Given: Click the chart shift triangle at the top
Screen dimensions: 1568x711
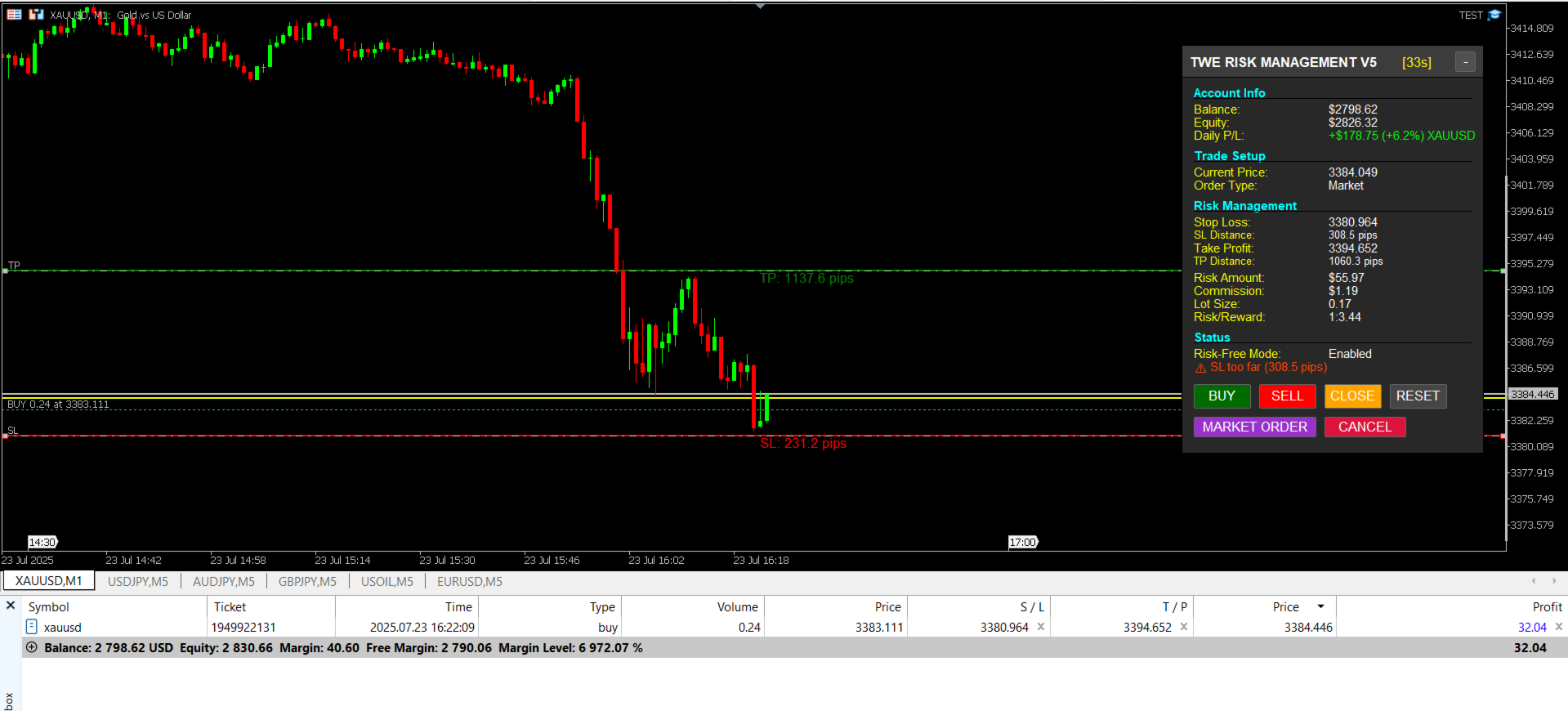Looking at the screenshot, I should point(761,7).
